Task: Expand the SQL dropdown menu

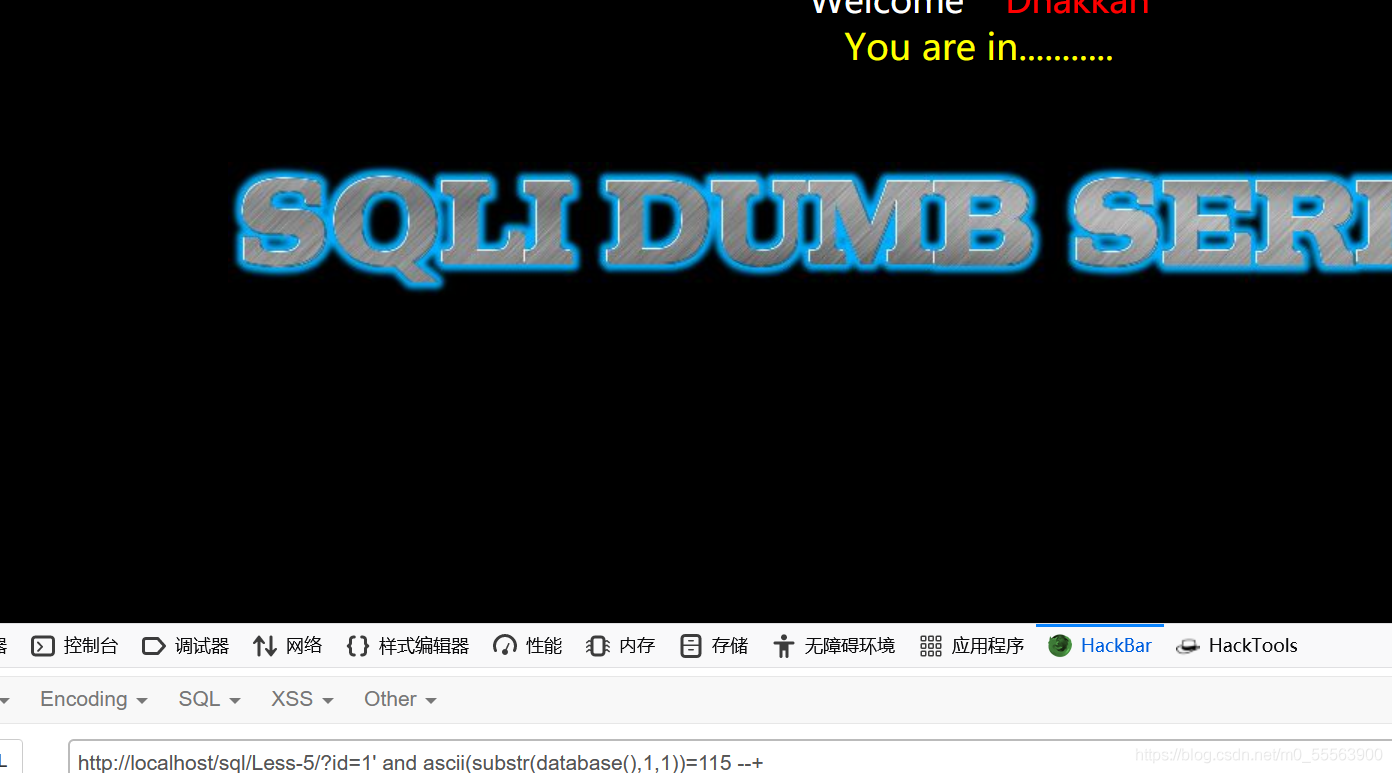Action: (210, 699)
